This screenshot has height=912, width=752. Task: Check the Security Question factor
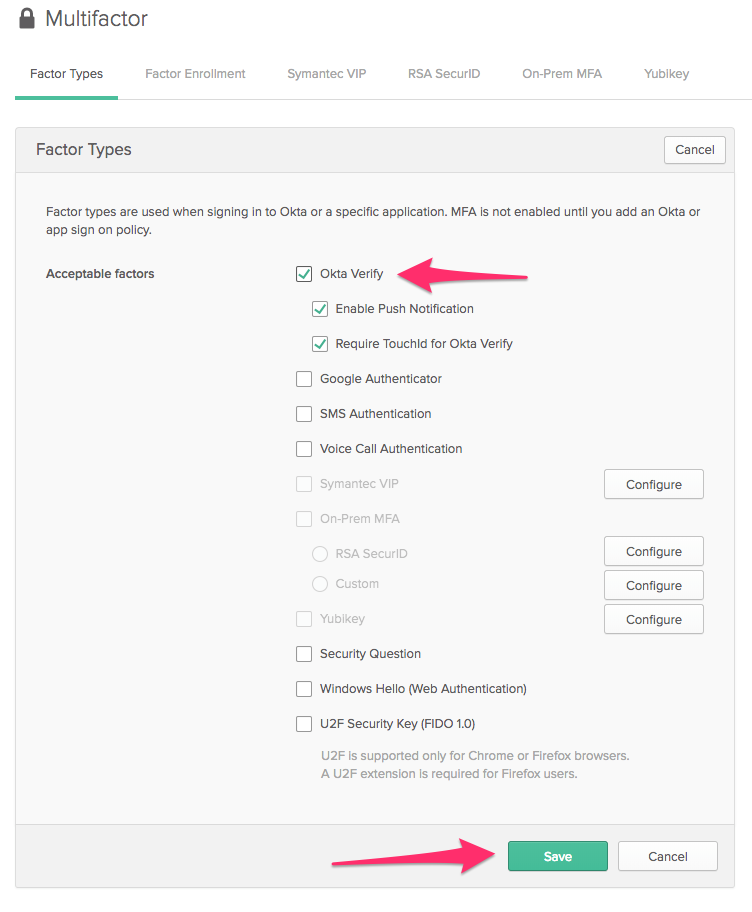tap(304, 654)
